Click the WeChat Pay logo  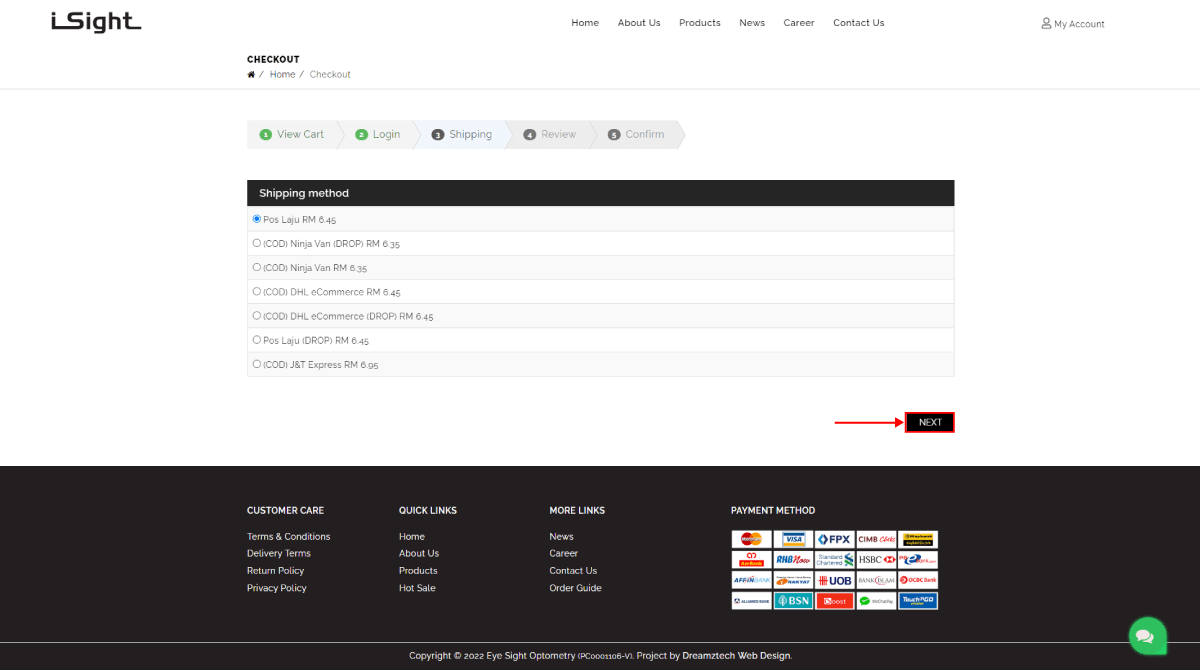(876, 601)
